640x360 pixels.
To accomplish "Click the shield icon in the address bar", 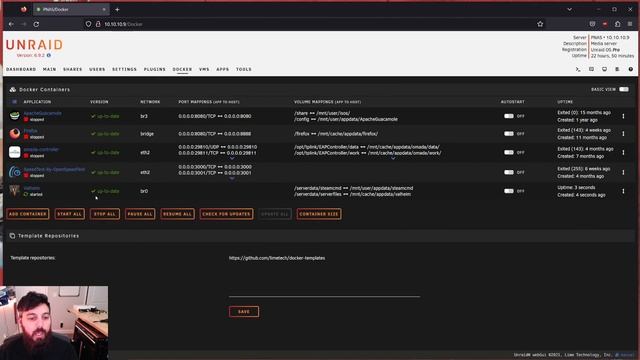I will click(x=88, y=24).
